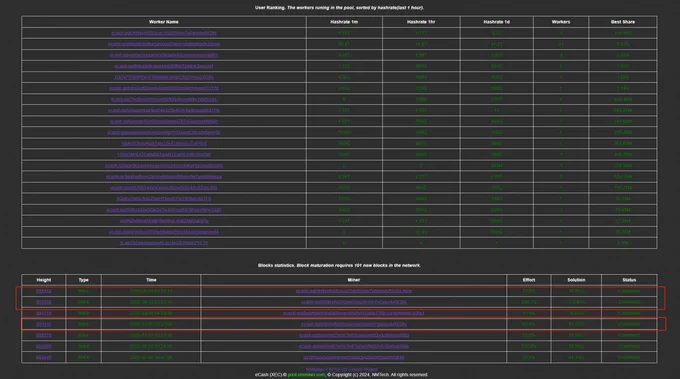
Task: Click the 'Workers' column header
Action: point(561,22)
